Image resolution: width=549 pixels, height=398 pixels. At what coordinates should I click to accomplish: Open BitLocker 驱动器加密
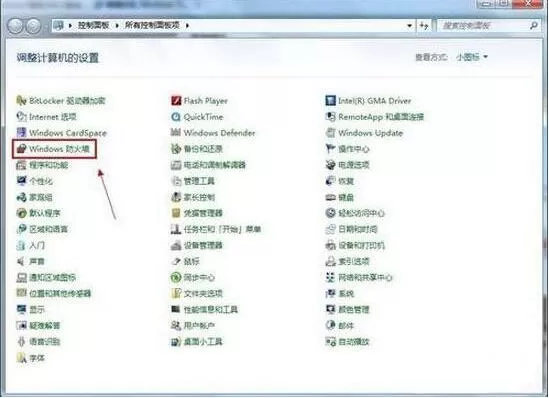tap(61, 101)
